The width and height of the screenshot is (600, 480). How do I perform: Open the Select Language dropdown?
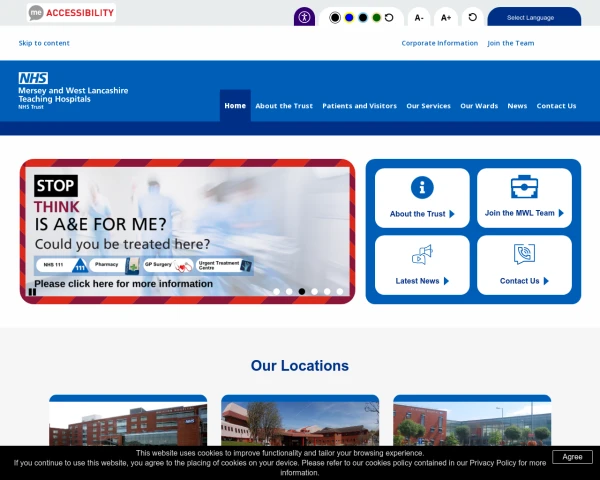tap(534, 17)
